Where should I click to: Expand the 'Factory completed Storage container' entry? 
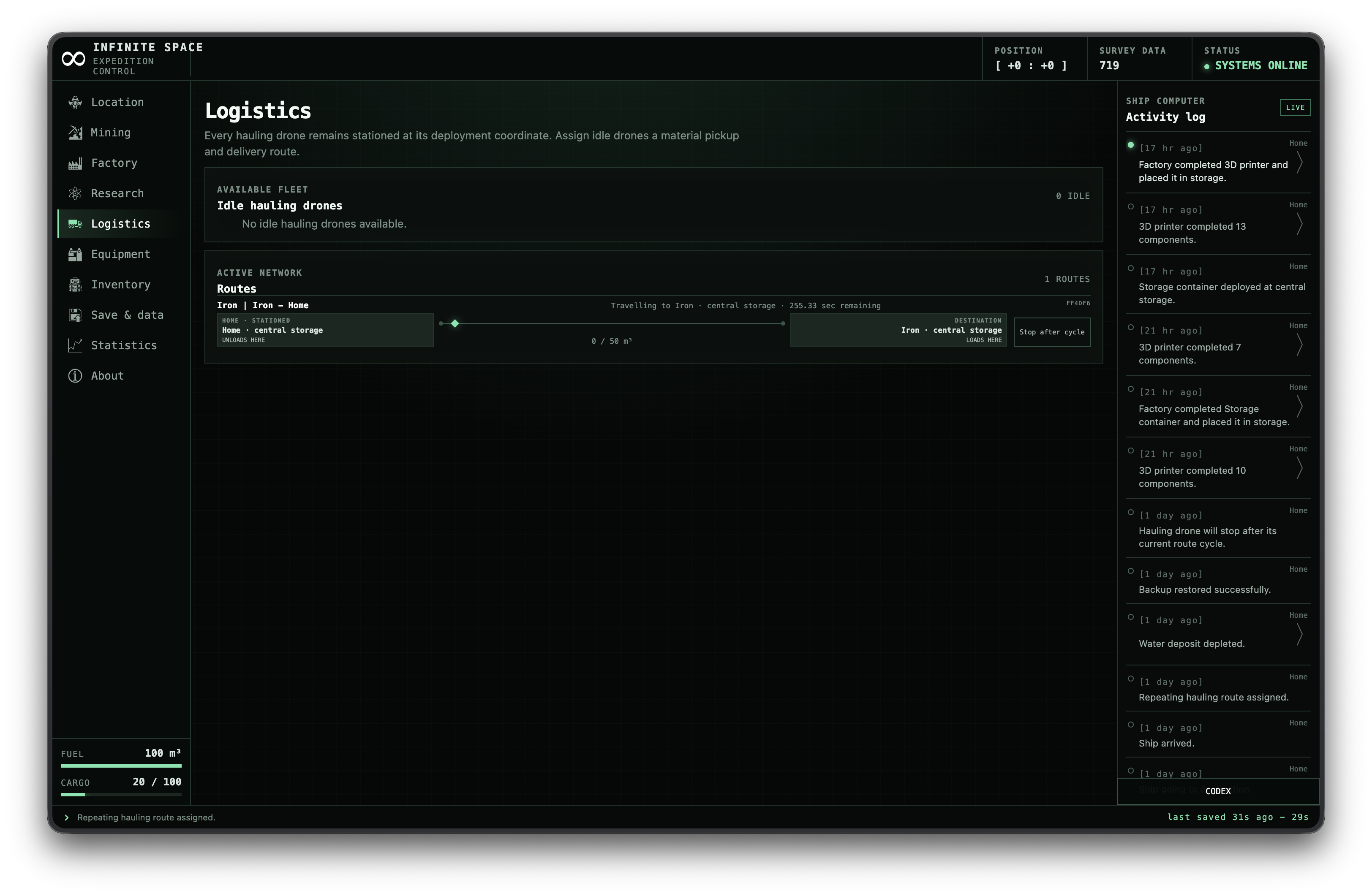tap(1299, 407)
